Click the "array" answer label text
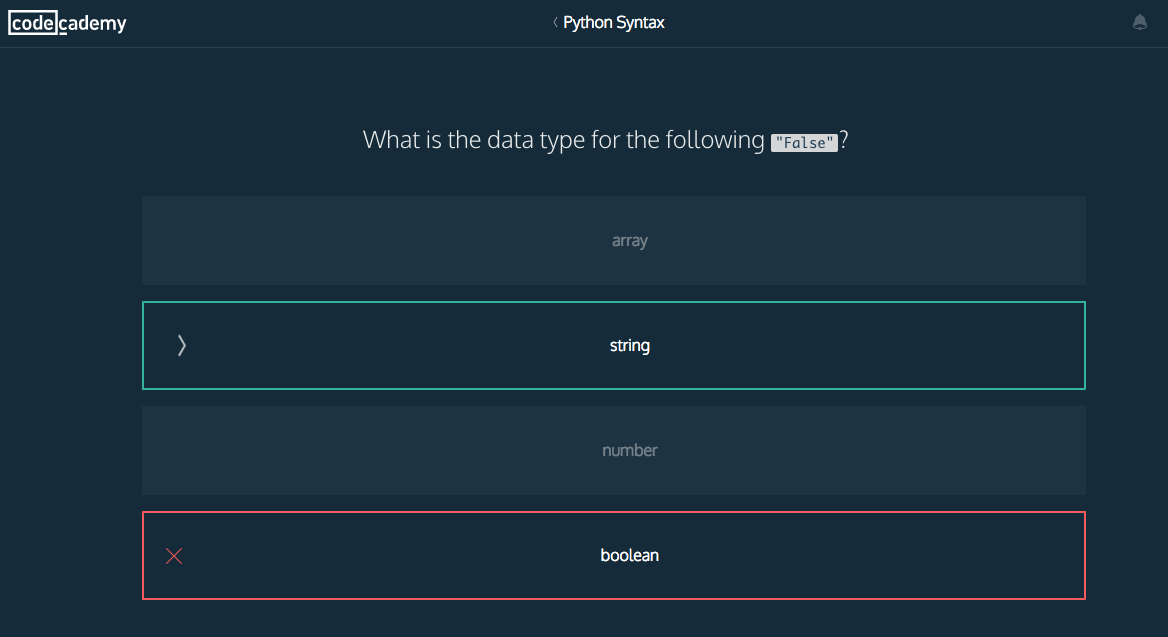 pos(630,241)
